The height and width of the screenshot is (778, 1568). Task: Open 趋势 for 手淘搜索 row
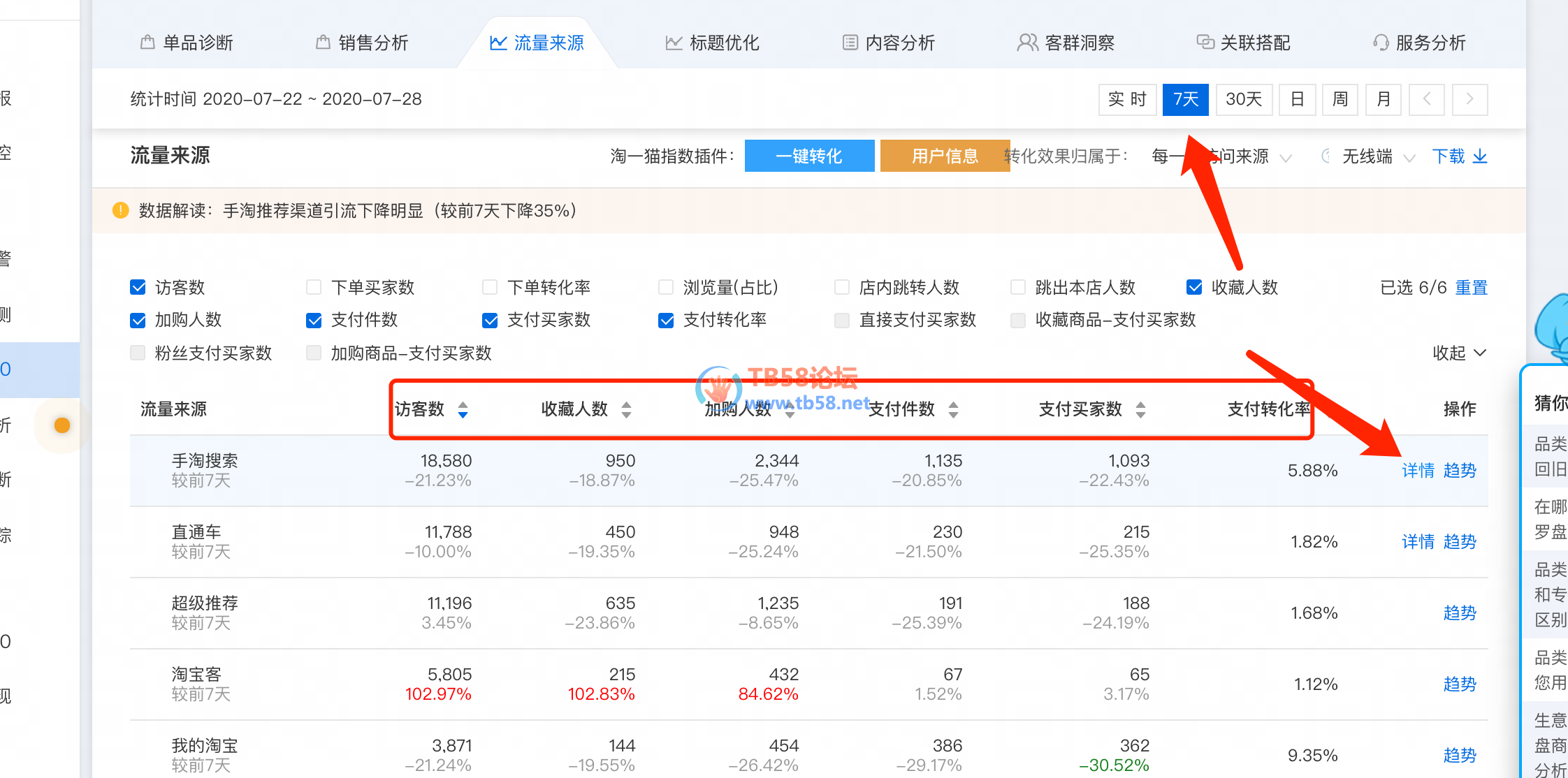[x=1460, y=471]
